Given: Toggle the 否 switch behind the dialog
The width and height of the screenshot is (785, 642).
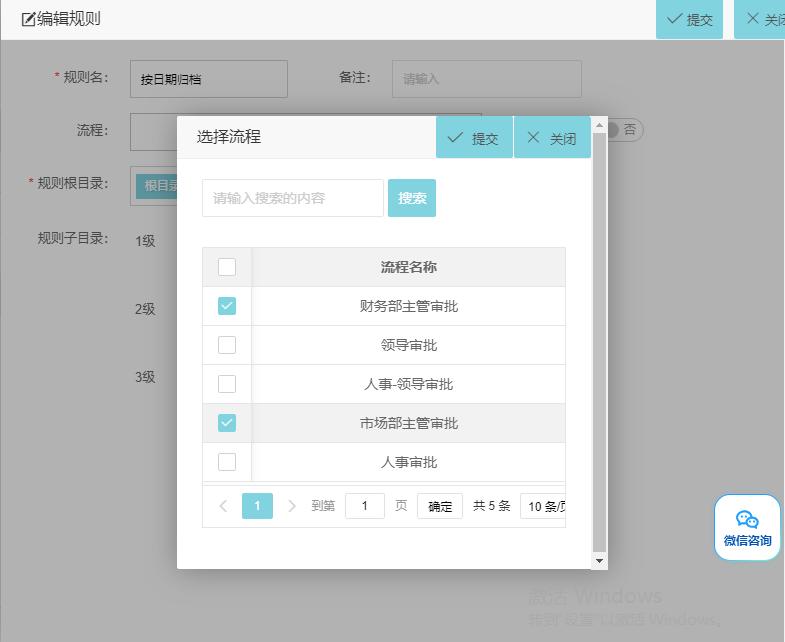Looking at the screenshot, I should click(x=625, y=130).
